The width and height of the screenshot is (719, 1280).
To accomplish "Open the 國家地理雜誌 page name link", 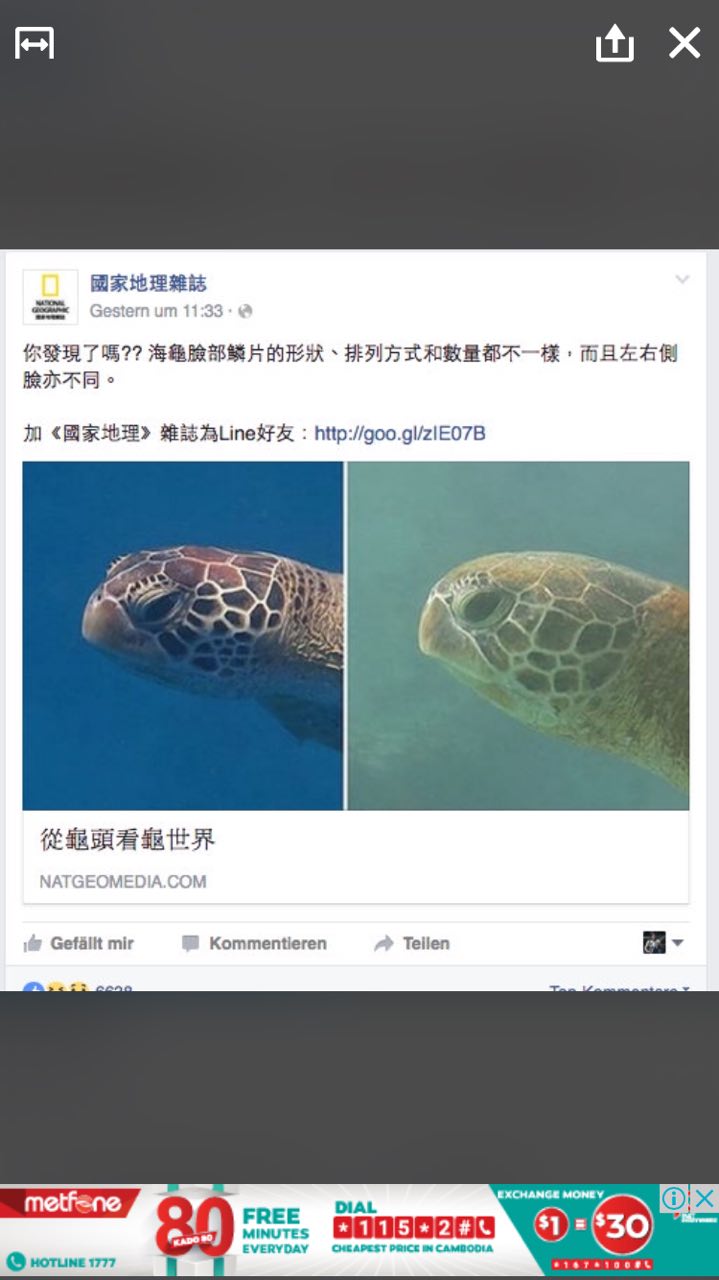I will tap(148, 284).
